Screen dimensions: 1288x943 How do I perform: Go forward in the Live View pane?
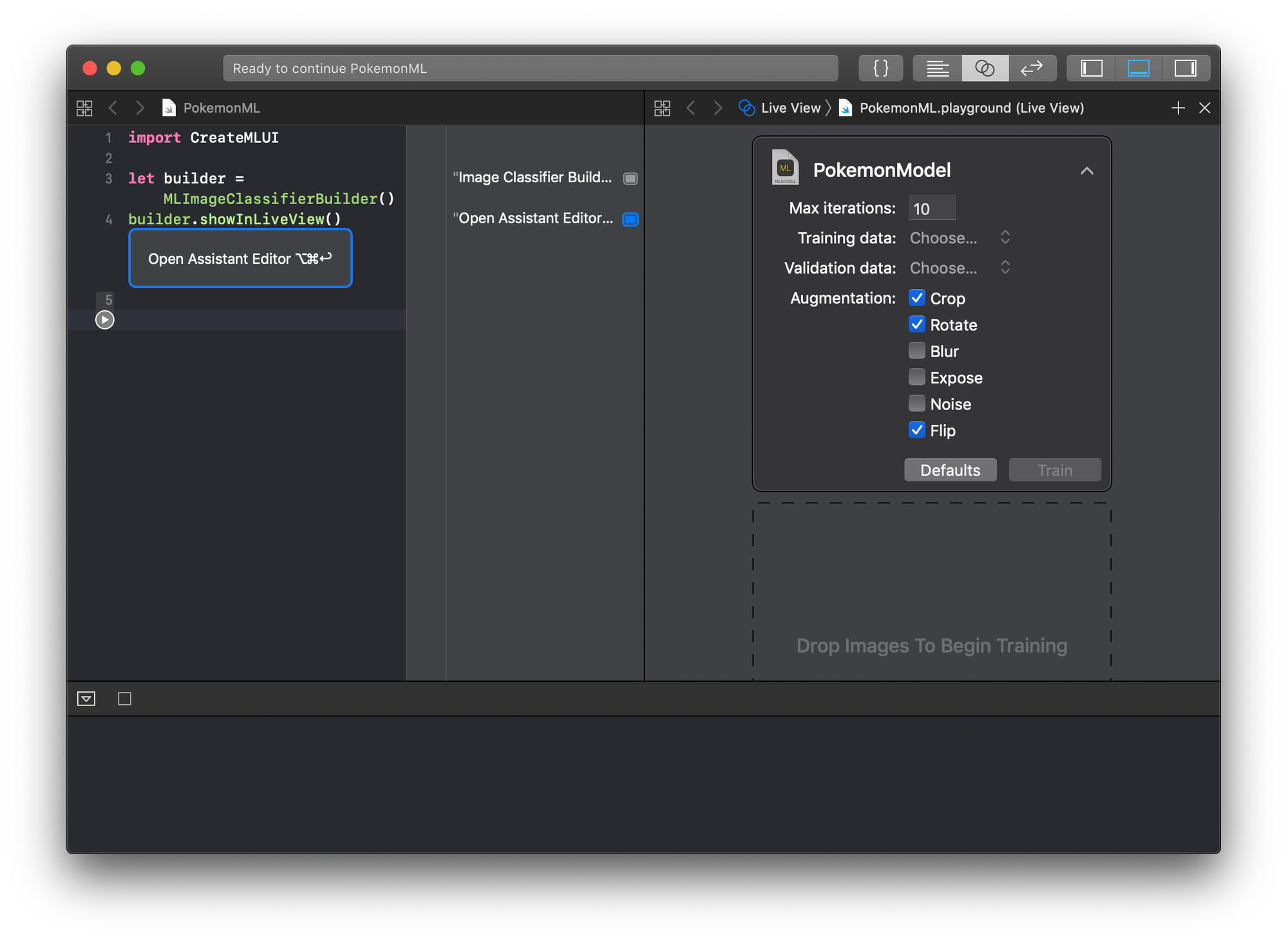717,108
